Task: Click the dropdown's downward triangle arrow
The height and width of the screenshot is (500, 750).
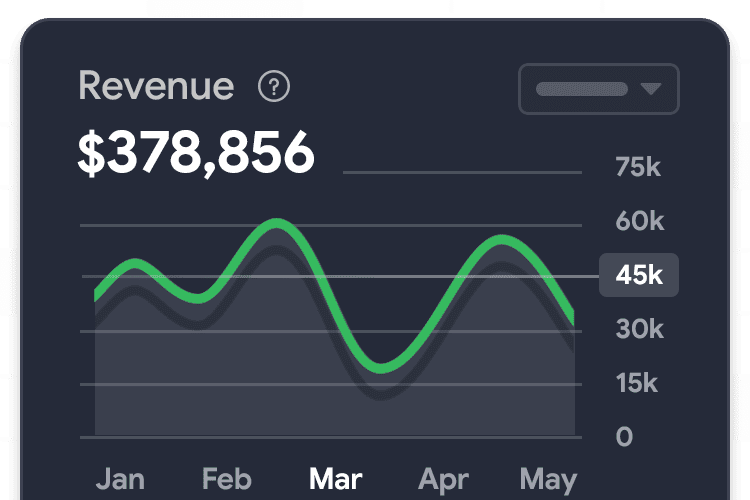Action: (x=651, y=89)
